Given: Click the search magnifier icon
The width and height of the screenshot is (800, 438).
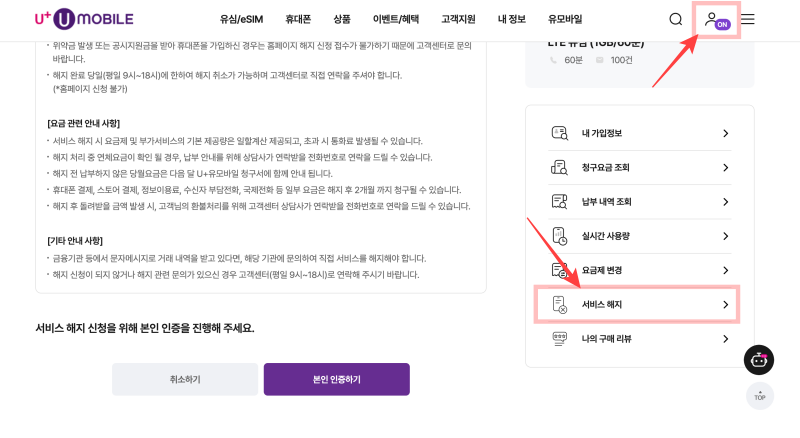Looking at the screenshot, I should point(676,19).
